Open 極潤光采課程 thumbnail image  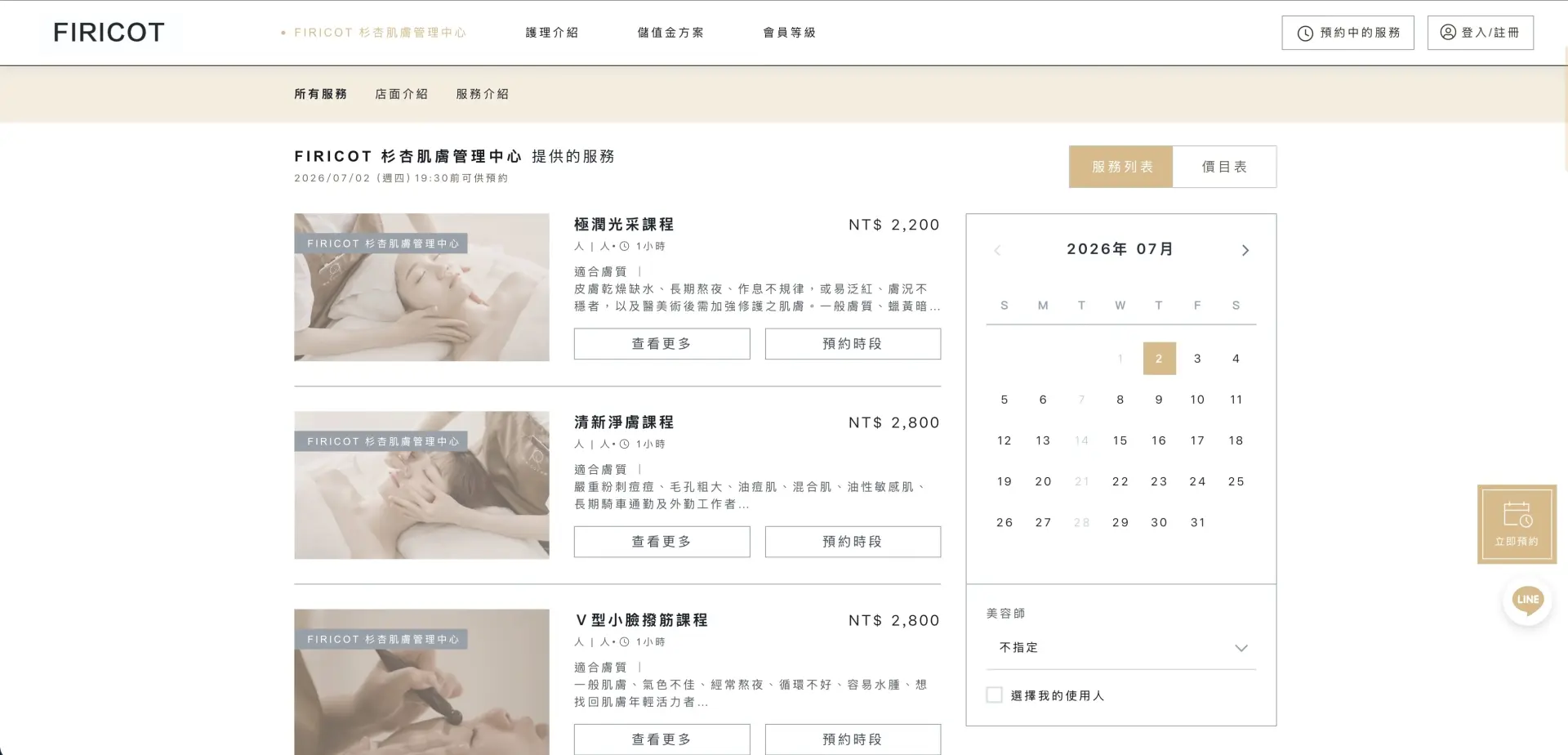421,288
